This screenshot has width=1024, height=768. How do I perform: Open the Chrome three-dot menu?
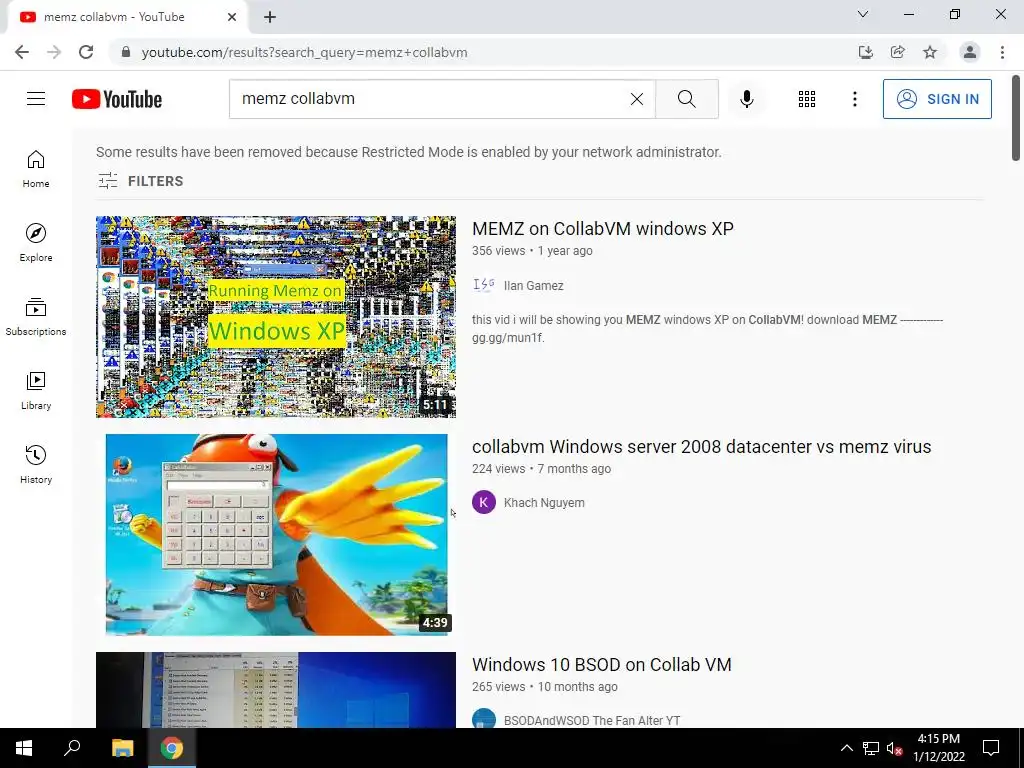1002,52
